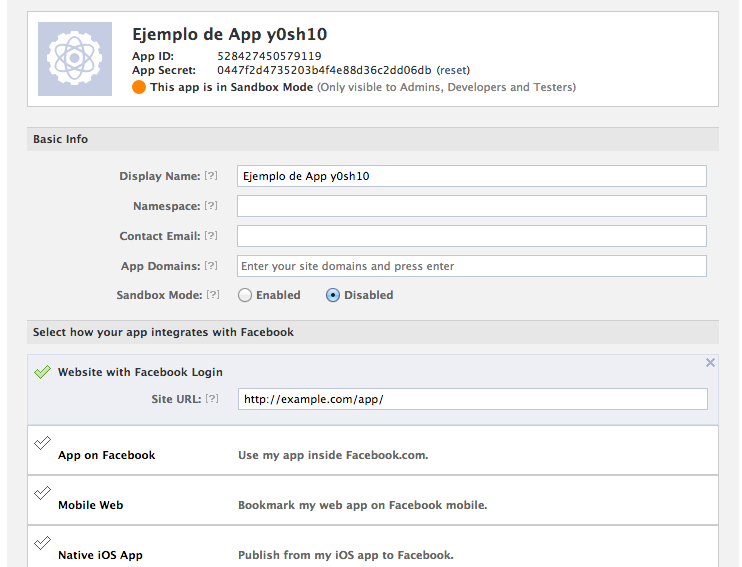Close the Website with Facebook Login section
The width and height of the screenshot is (742, 567).
click(710, 363)
